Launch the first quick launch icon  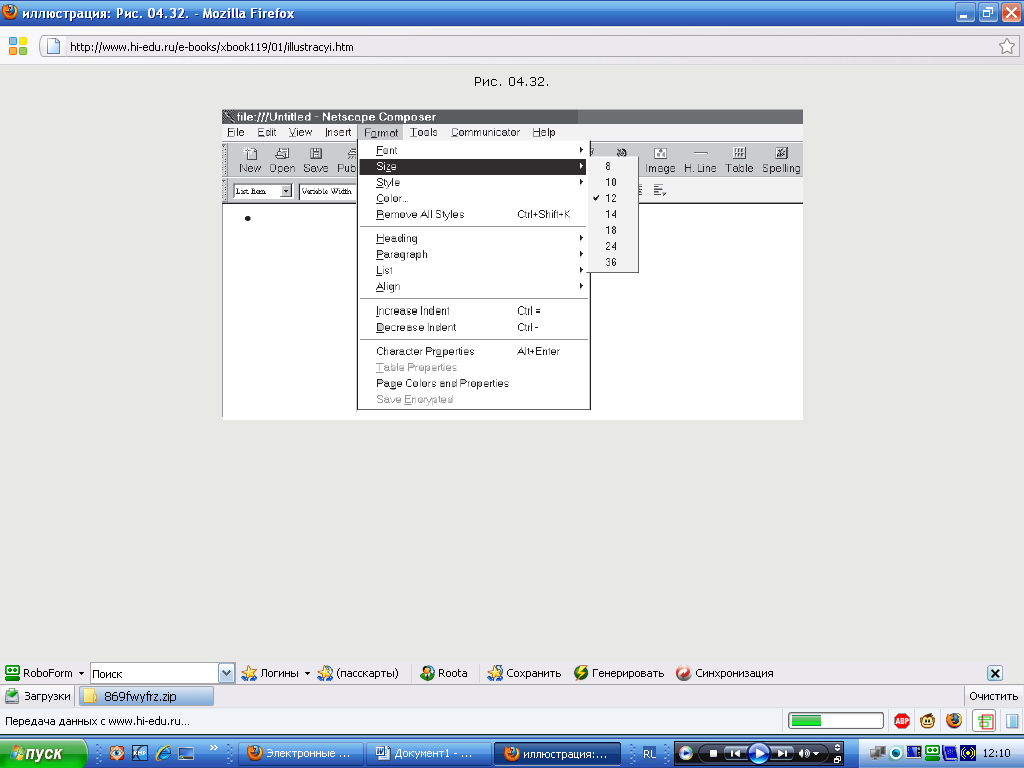117,753
